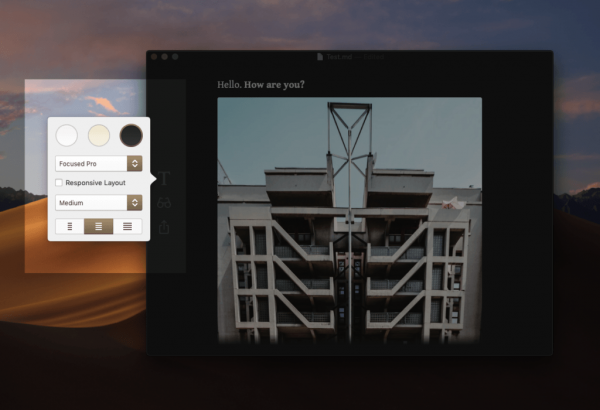
Task: Select the narrow line width option
Action: tap(70, 226)
